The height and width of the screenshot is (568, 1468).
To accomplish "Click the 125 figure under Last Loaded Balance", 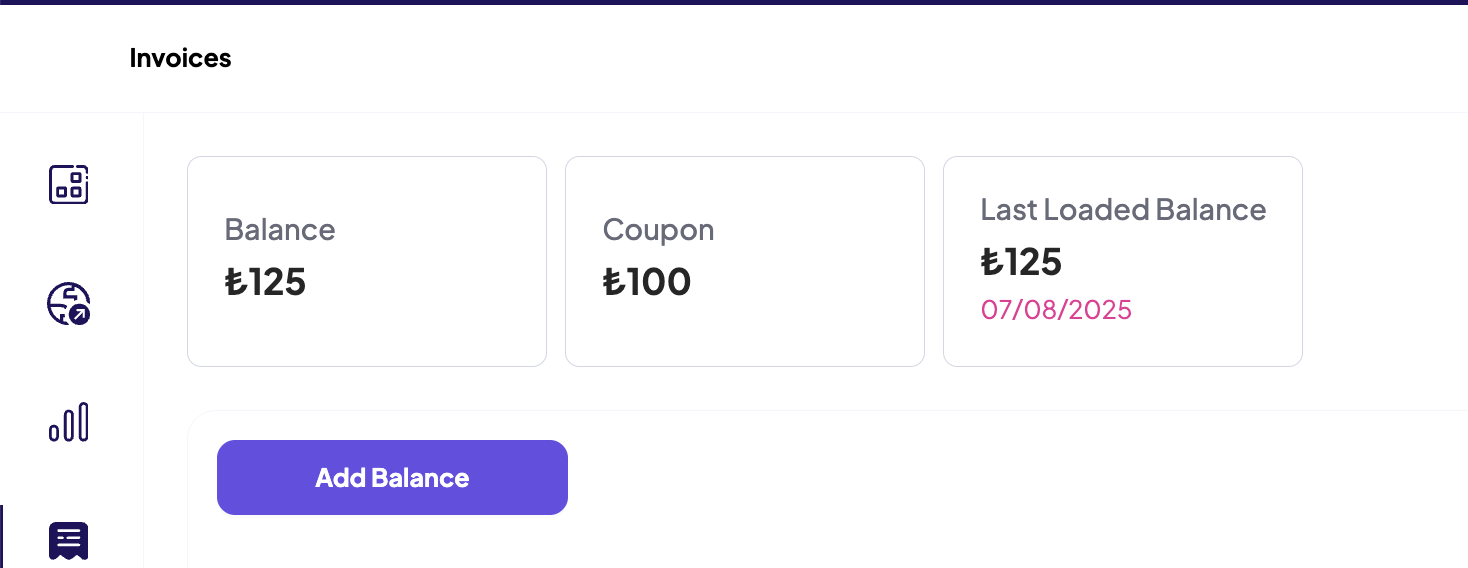I will coord(1034,262).
